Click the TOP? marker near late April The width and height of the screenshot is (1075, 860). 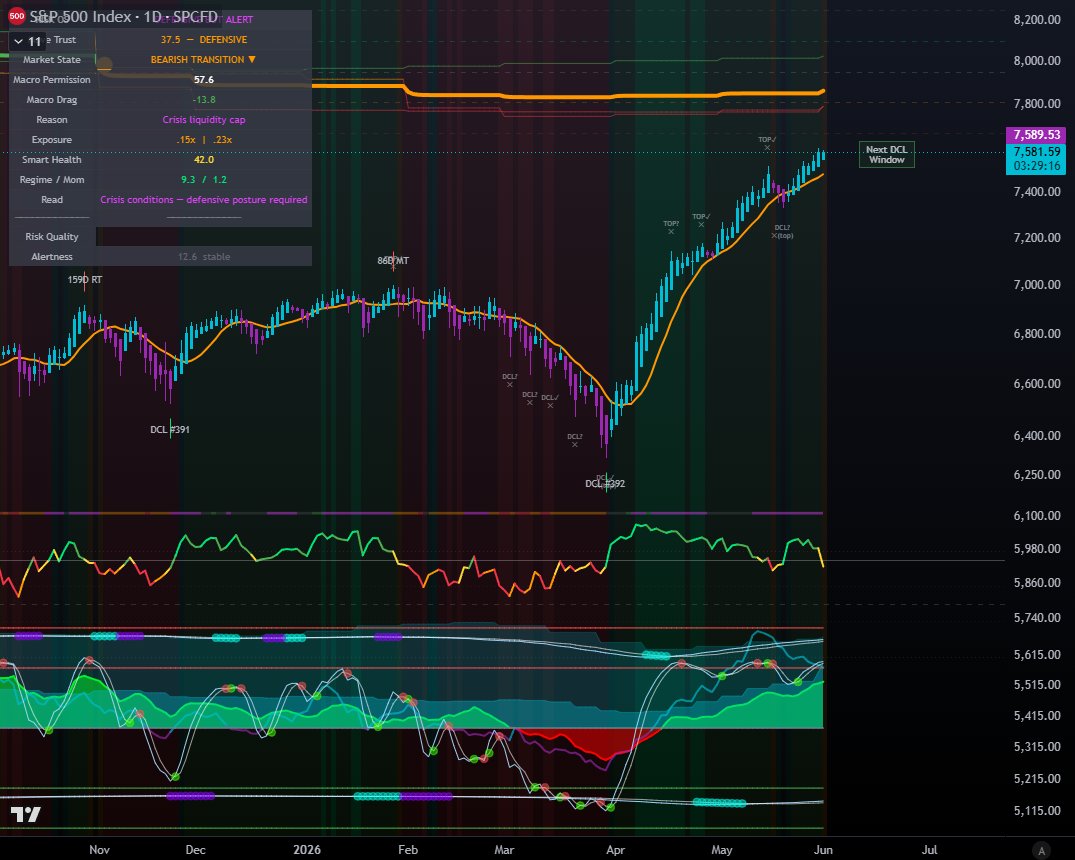(671, 227)
